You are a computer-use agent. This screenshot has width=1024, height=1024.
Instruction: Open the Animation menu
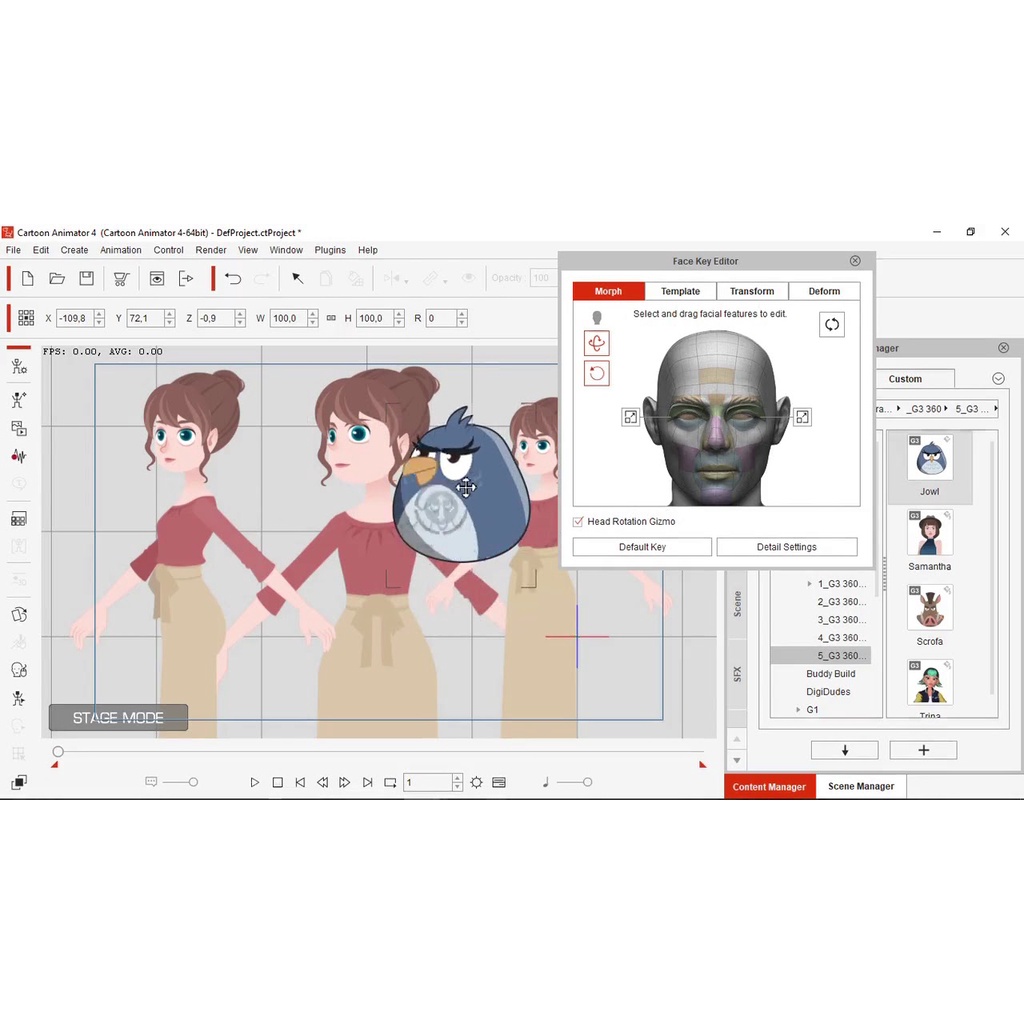coord(121,250)
